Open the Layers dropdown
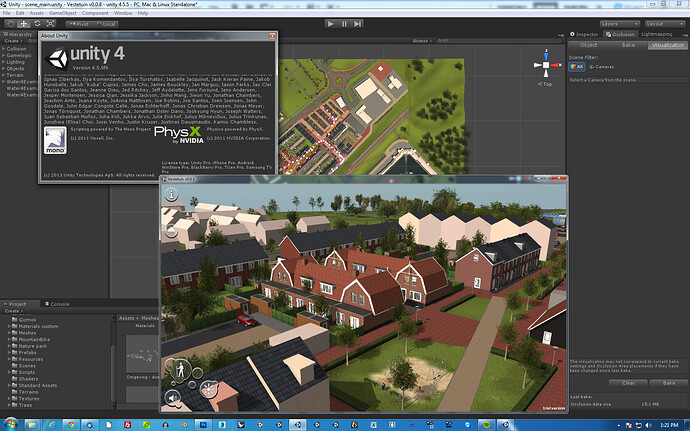Image resolution: width=690 pixels, height=431 pixels. [x=619, y=24]
